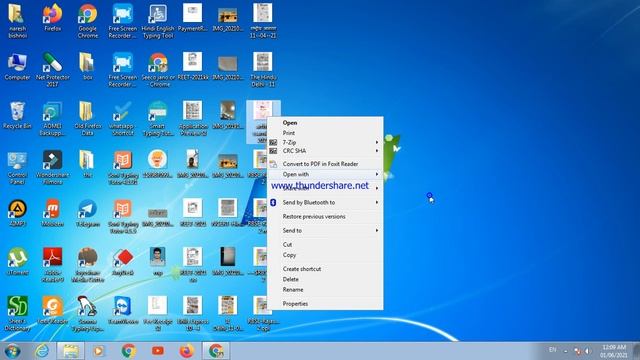Select the AOMEI Backupper shortcut
The width and height of the screenshot is (640, 360).
point(52,119)
